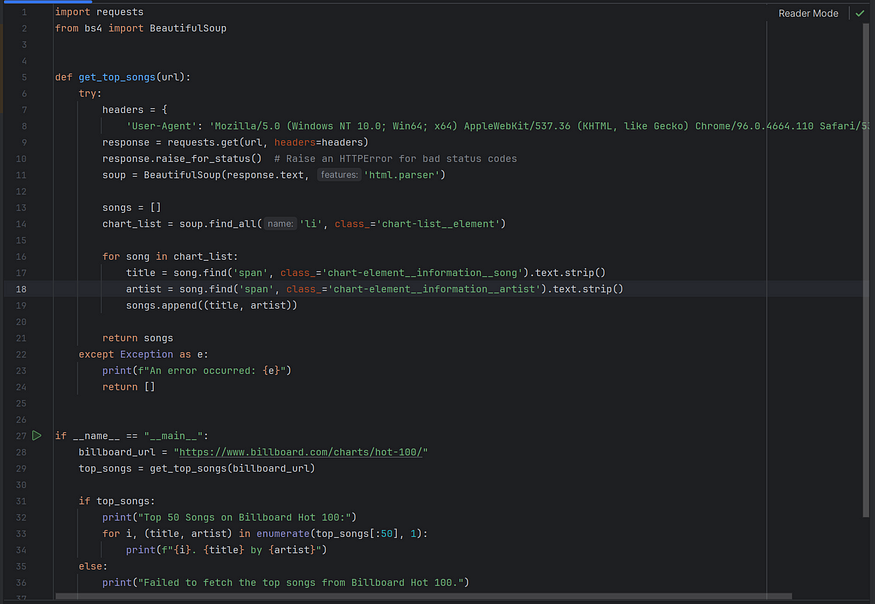This screenshot has width=875, height=604.
Task: Open the inspections widget green checkmark
Action: [858, 12]
